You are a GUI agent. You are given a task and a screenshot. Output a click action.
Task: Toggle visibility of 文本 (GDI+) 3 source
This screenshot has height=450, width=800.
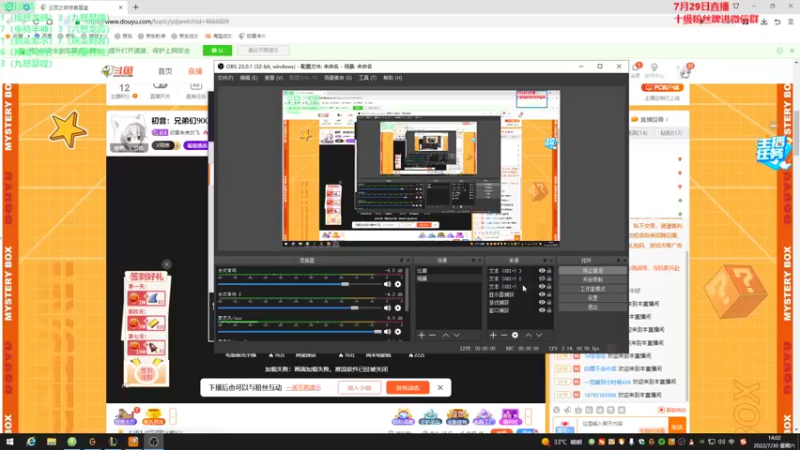pyautogui.click(x=542, y=271)
